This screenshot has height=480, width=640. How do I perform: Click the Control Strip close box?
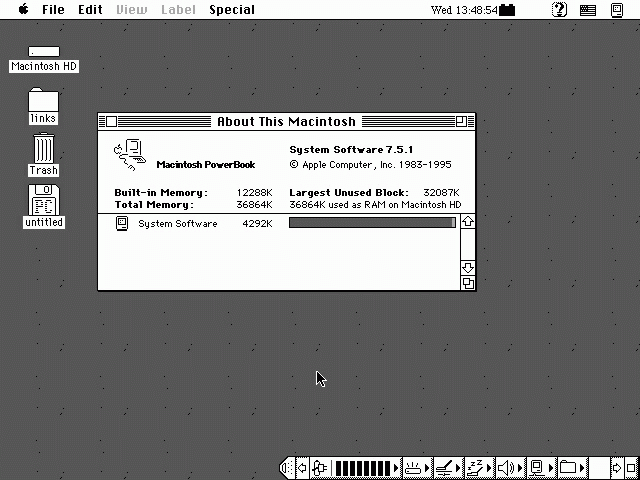(631, 468)
